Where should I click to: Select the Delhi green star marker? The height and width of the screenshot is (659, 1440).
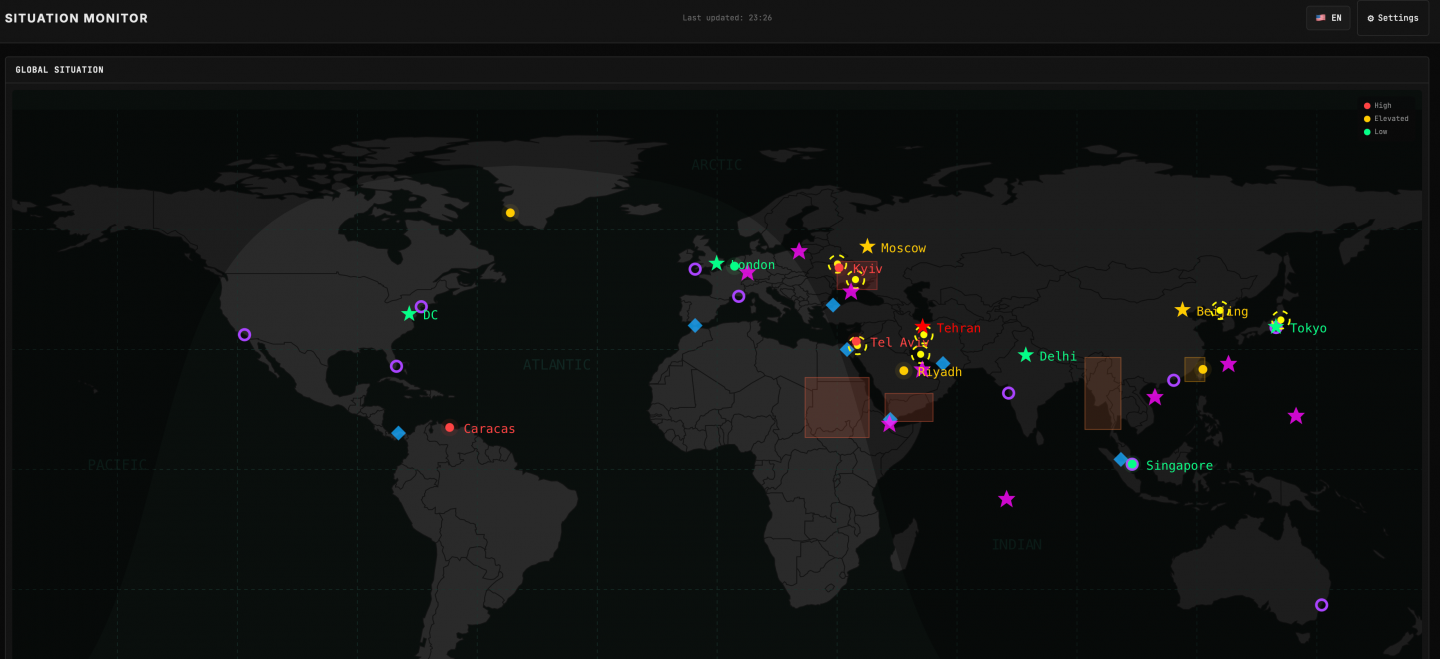pyautogui.click(x=1025, y=355)
